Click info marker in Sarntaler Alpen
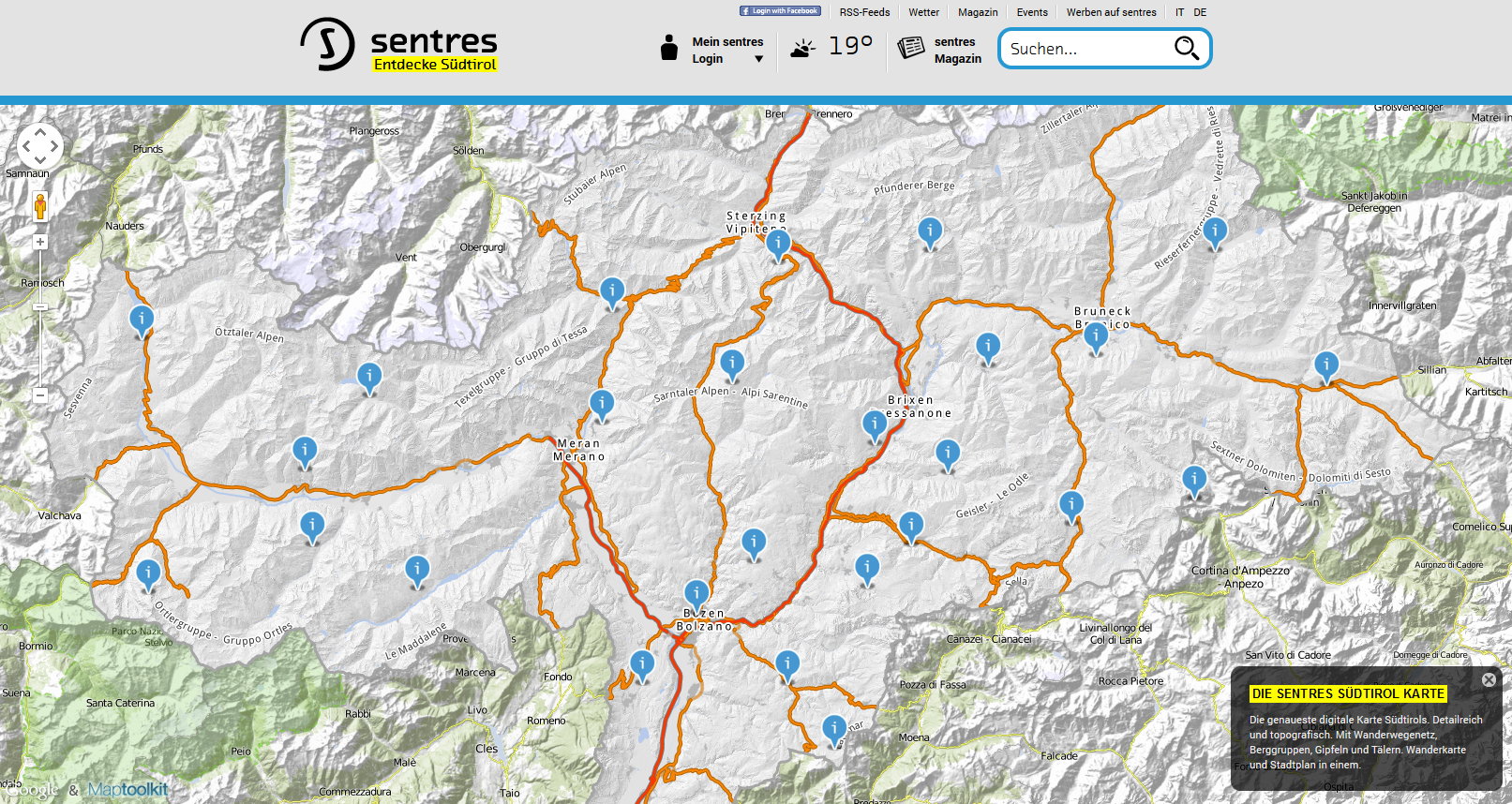 click(732, 365)
